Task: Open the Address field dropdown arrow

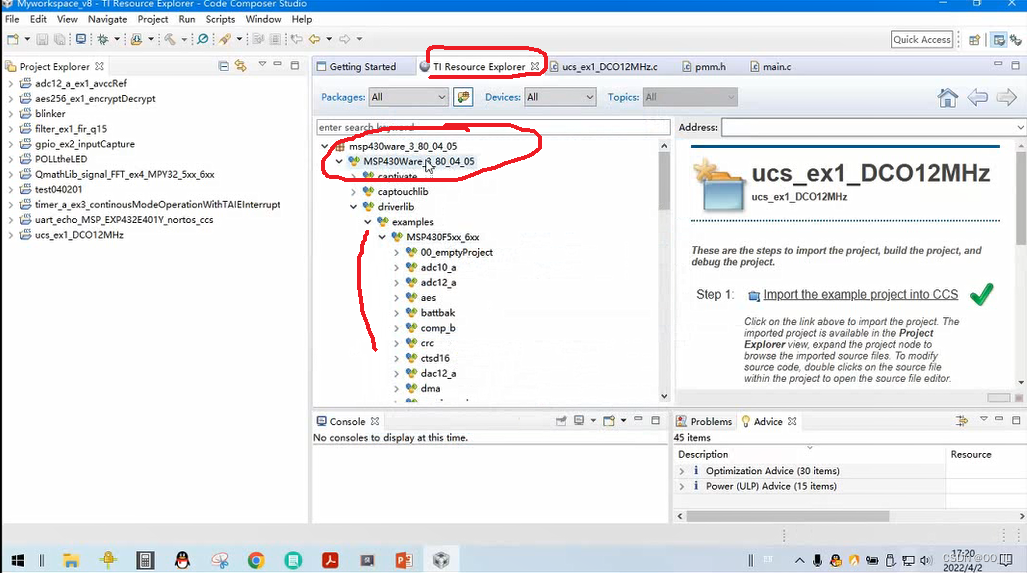Action: click(x=1020, y=127)
